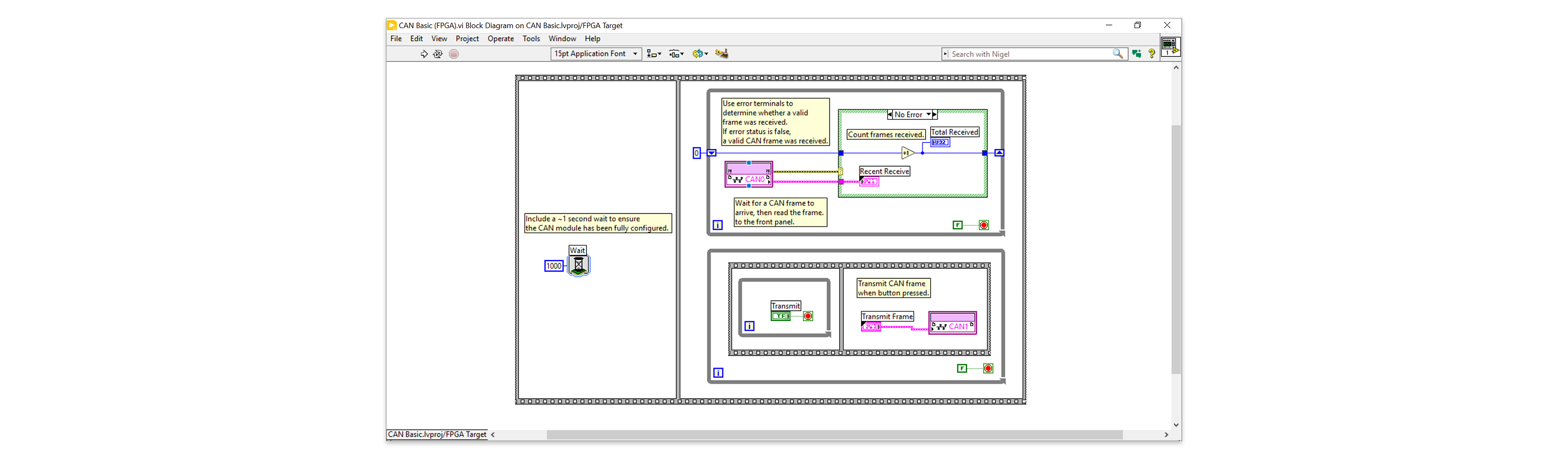Select the Transmit CAN frame comment
This screenshot has height=459, width=1568.
coord(893,288)
